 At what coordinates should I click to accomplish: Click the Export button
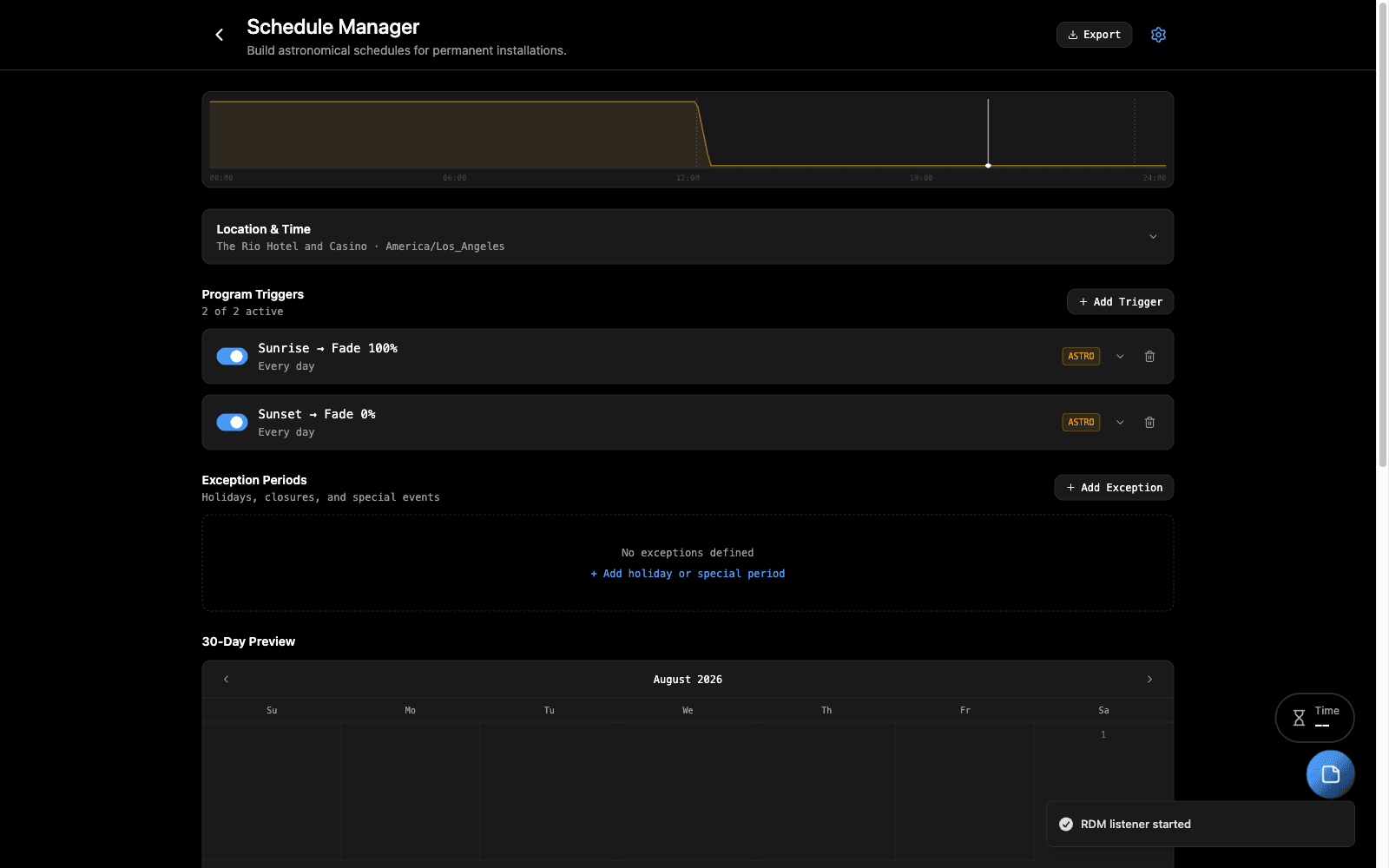(1094, 35)
